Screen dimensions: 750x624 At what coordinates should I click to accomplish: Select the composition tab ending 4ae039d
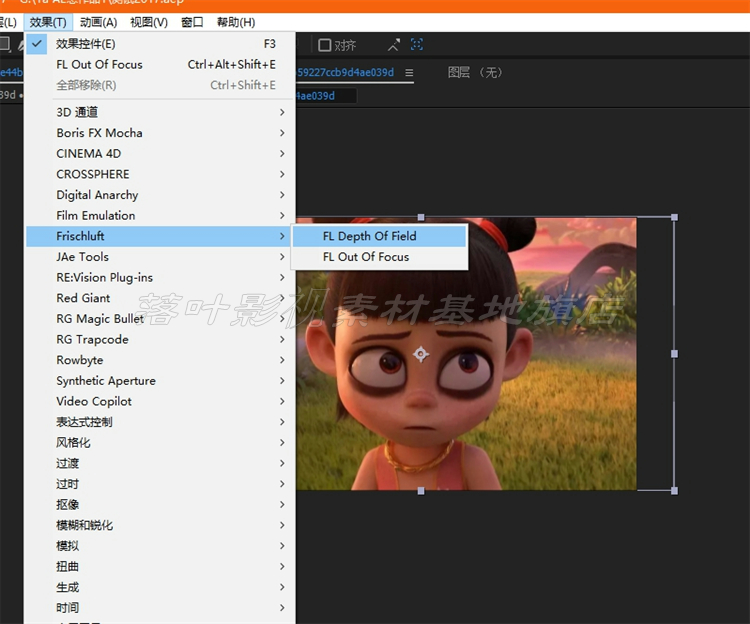point(345,72)
